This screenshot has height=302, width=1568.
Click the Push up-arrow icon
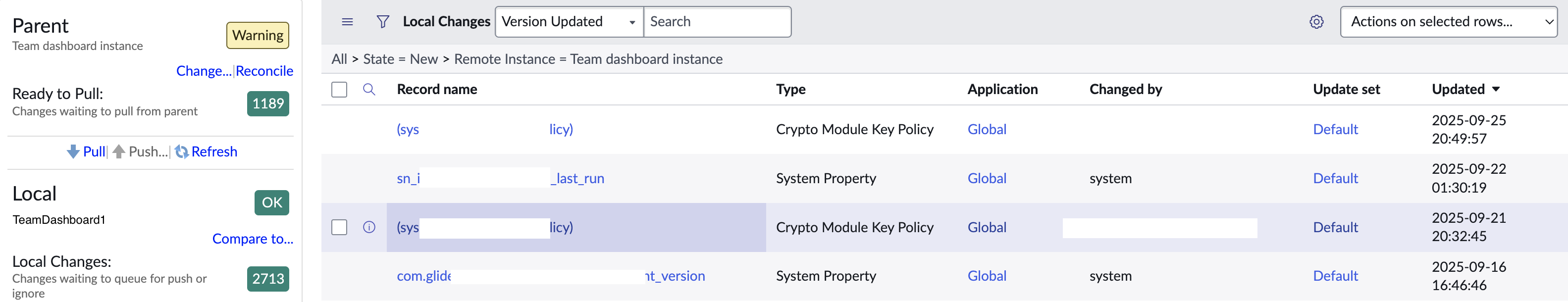[119, 151]
